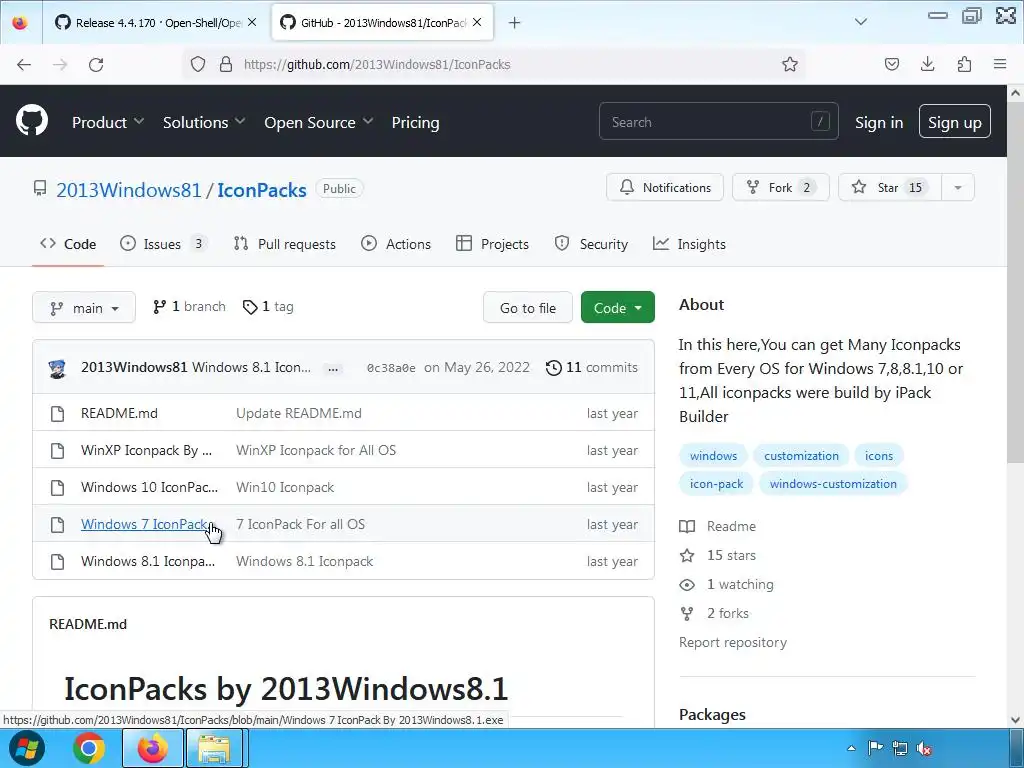The height and width of the screenshot is (768, 1024).
Task: View 11 commits history
Action: (x=592, y=367)
